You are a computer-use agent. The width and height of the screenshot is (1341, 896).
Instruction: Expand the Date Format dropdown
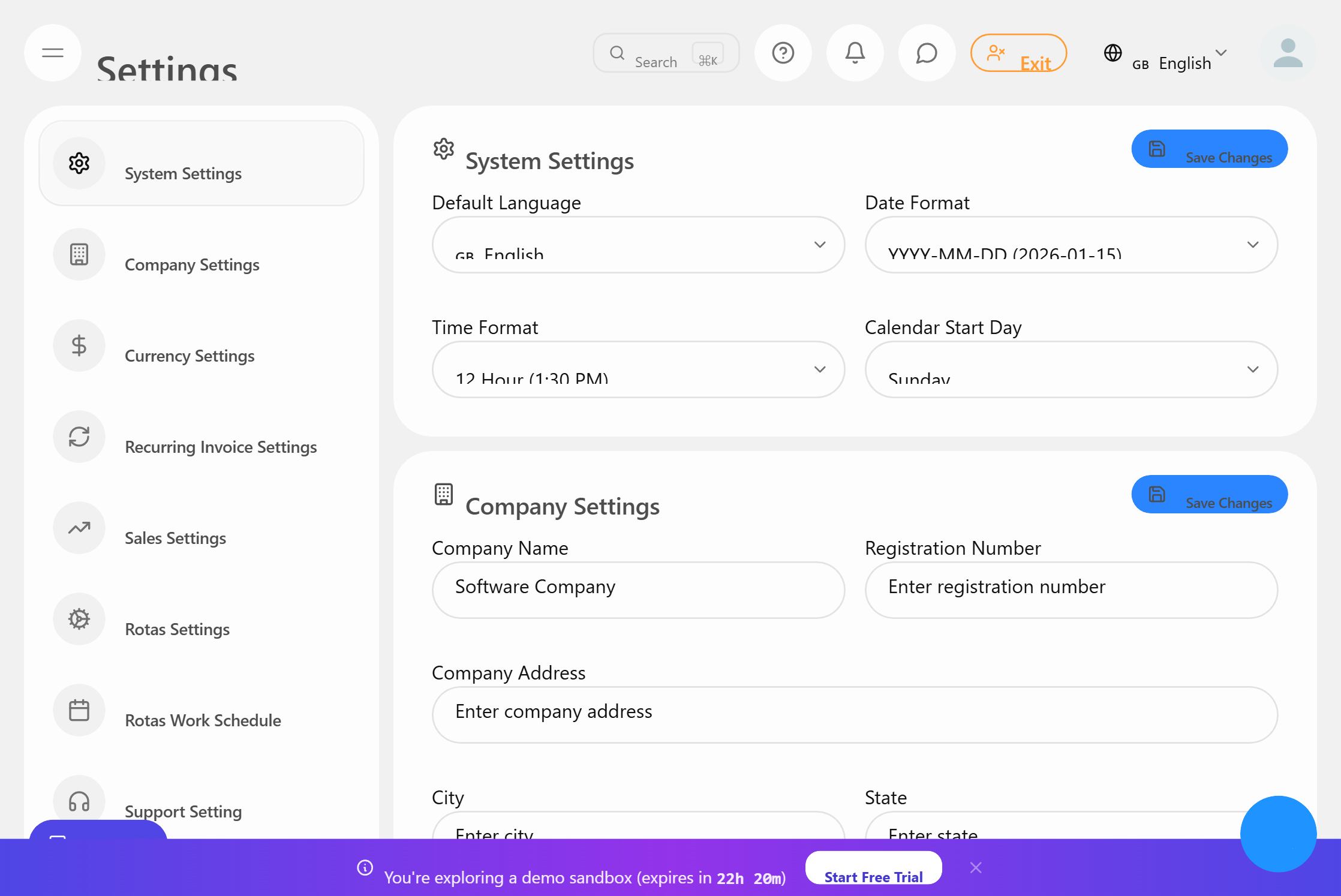[1071, 245]
